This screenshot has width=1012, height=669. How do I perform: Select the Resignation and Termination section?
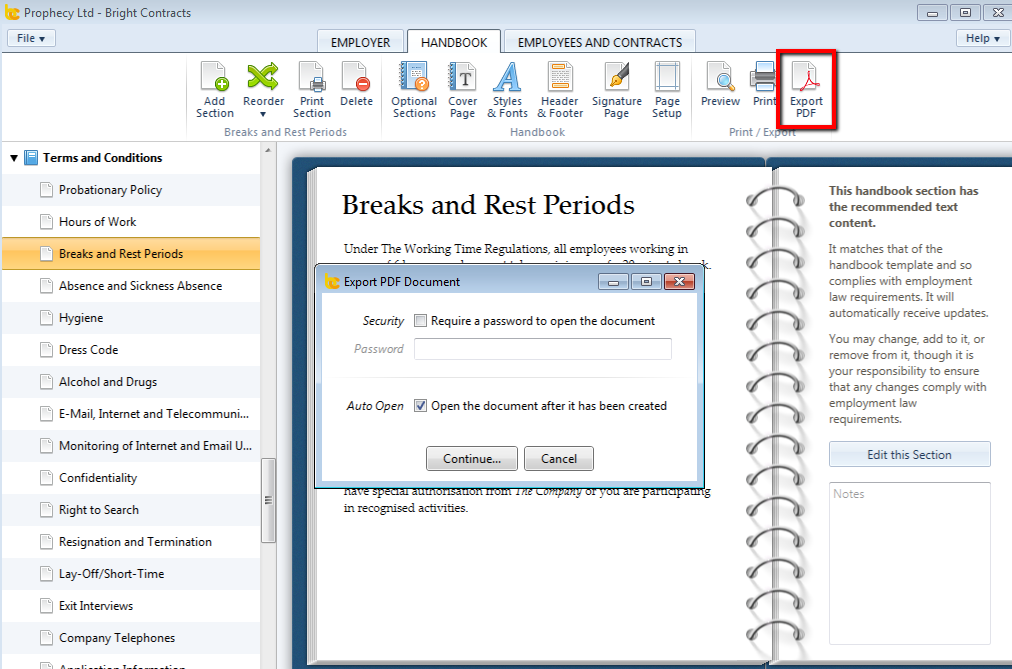point(131,542)
